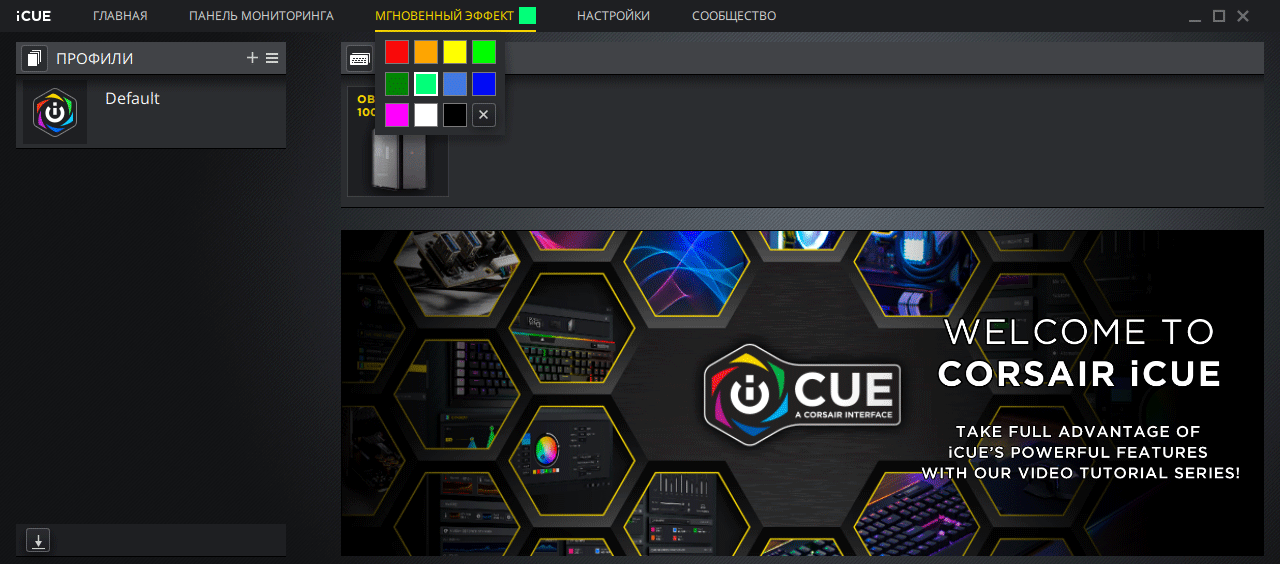Pick the black color swatch
The height and width of the screenshot is (564, 1280).
coord(455,115)
